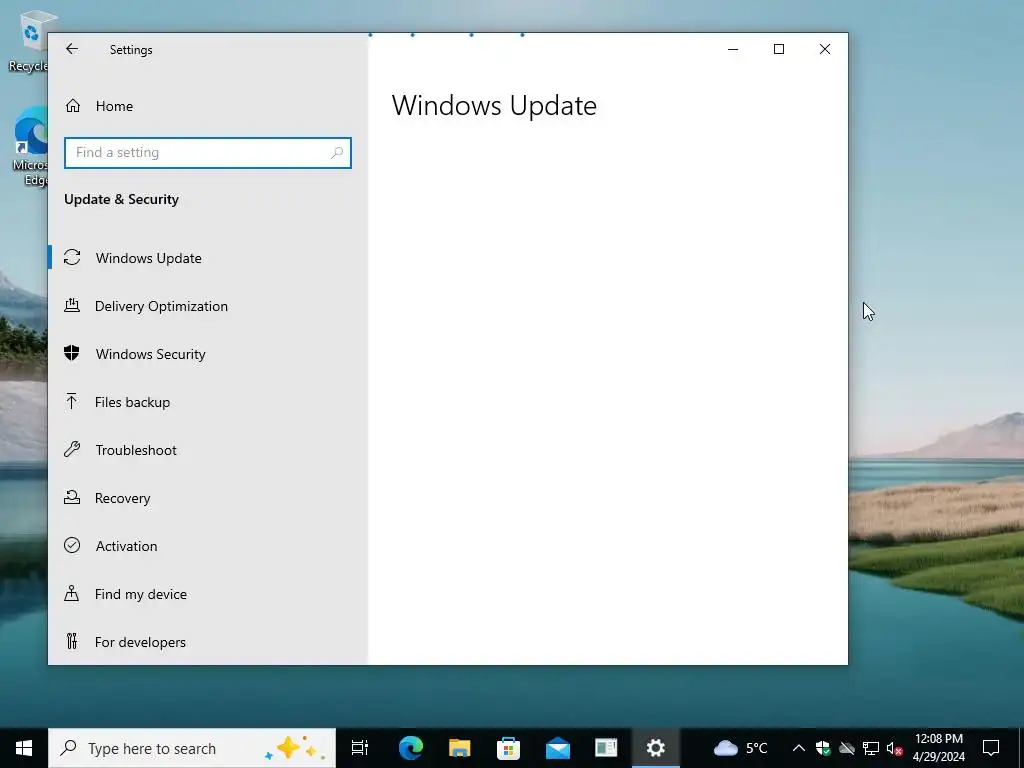Open Task View from the taskbar
The height and width of the screenshot is (768, 1024).
tap(360, 748)
